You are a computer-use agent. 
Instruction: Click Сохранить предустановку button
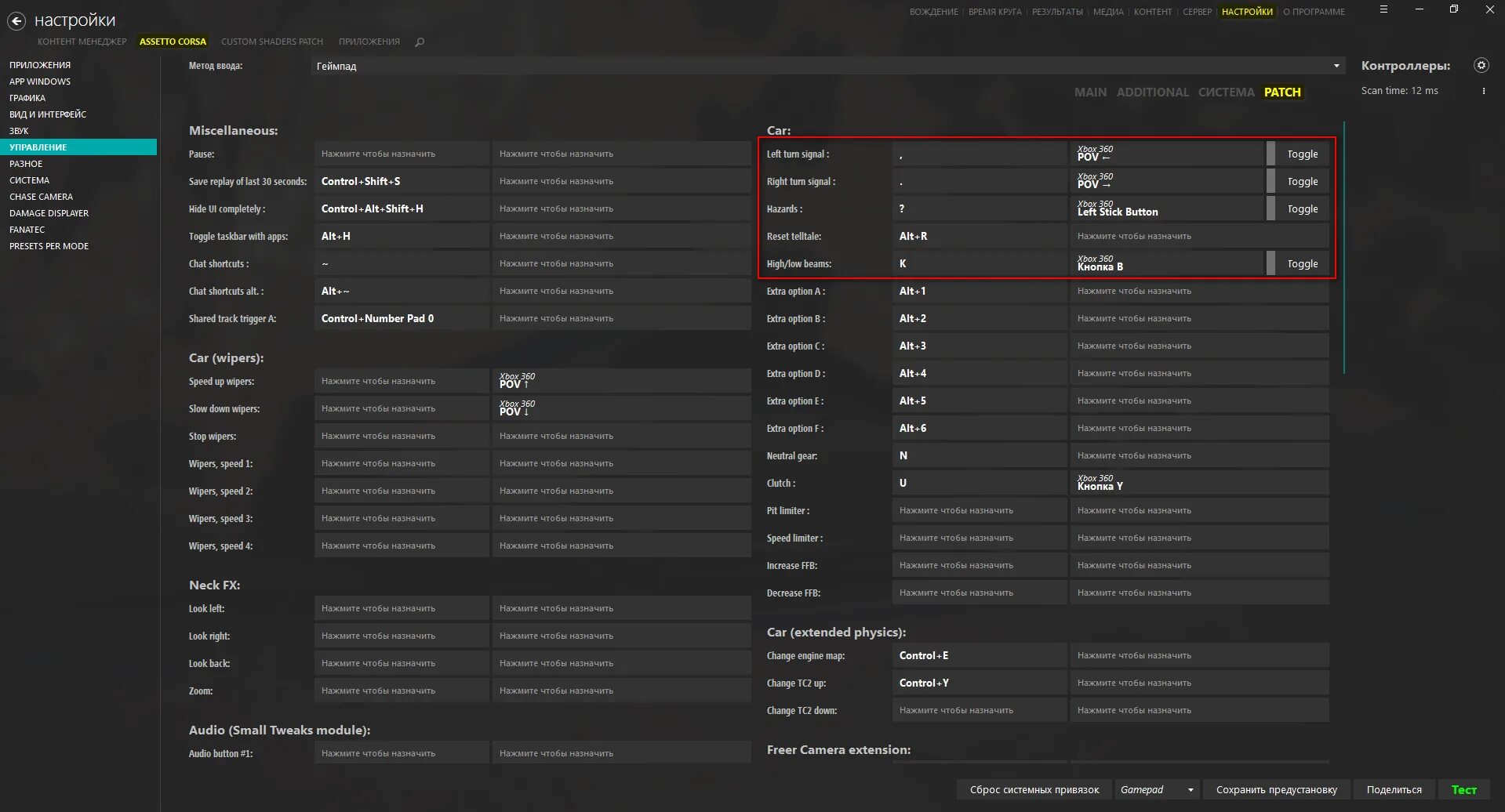1276,790
